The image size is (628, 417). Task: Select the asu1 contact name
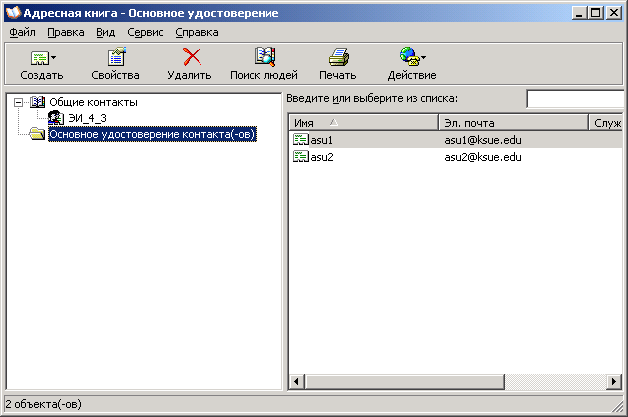coord(322,140)
